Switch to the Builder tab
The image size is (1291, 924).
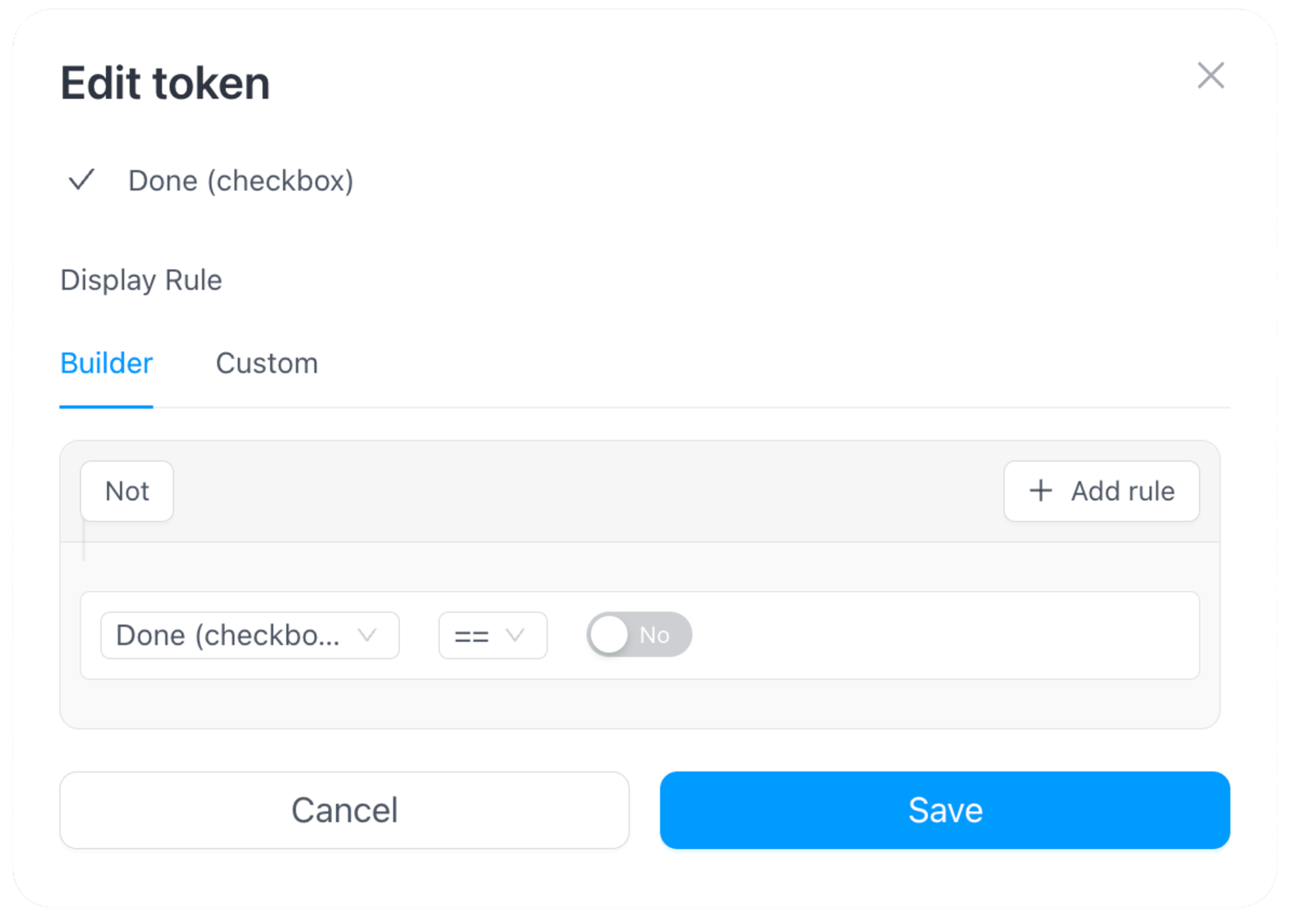106,363
